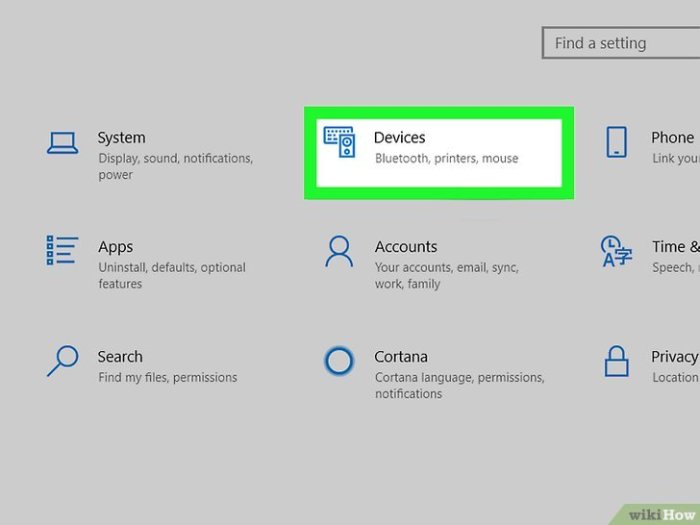Click 'Bluetooth, printers, mouse' description

point(446,158)
